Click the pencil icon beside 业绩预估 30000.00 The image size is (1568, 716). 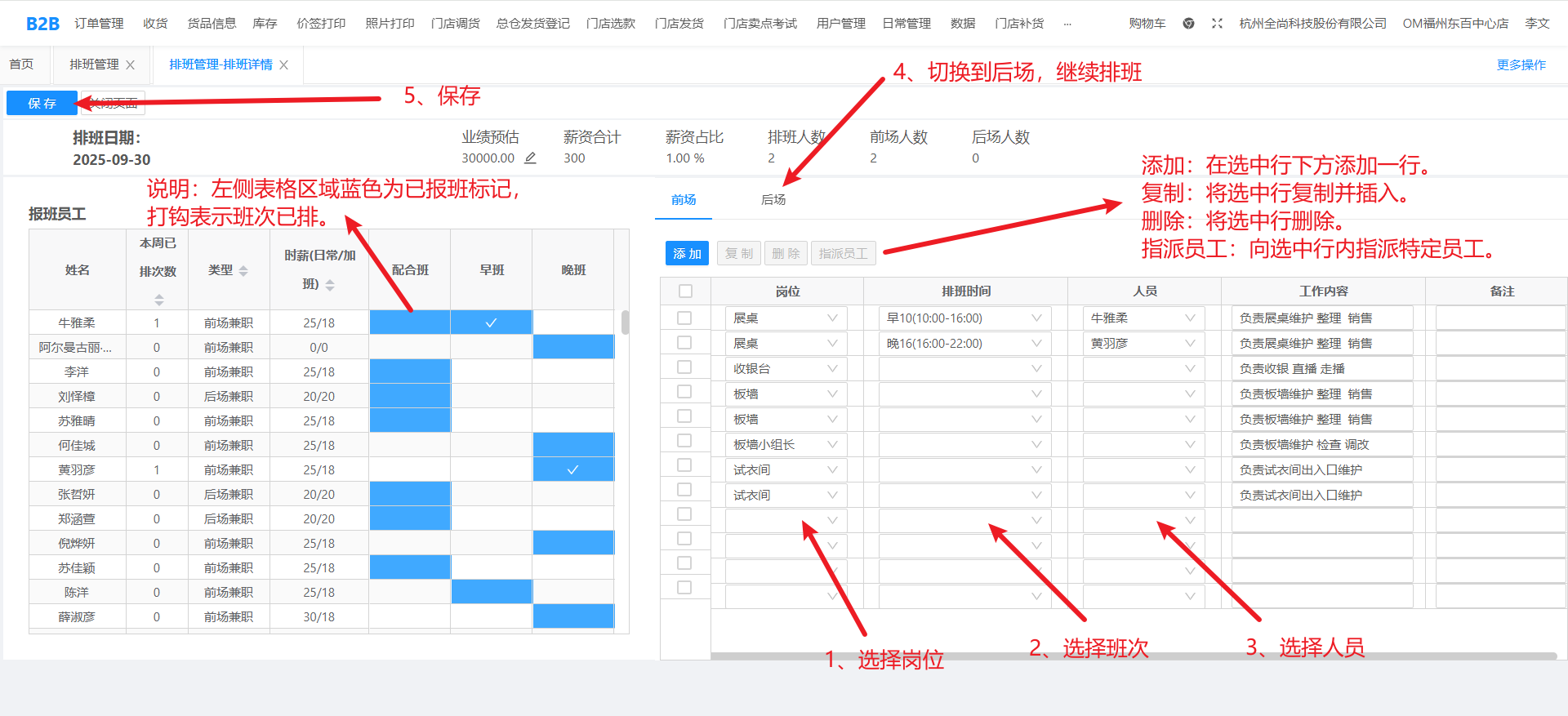tap(530, 158)
